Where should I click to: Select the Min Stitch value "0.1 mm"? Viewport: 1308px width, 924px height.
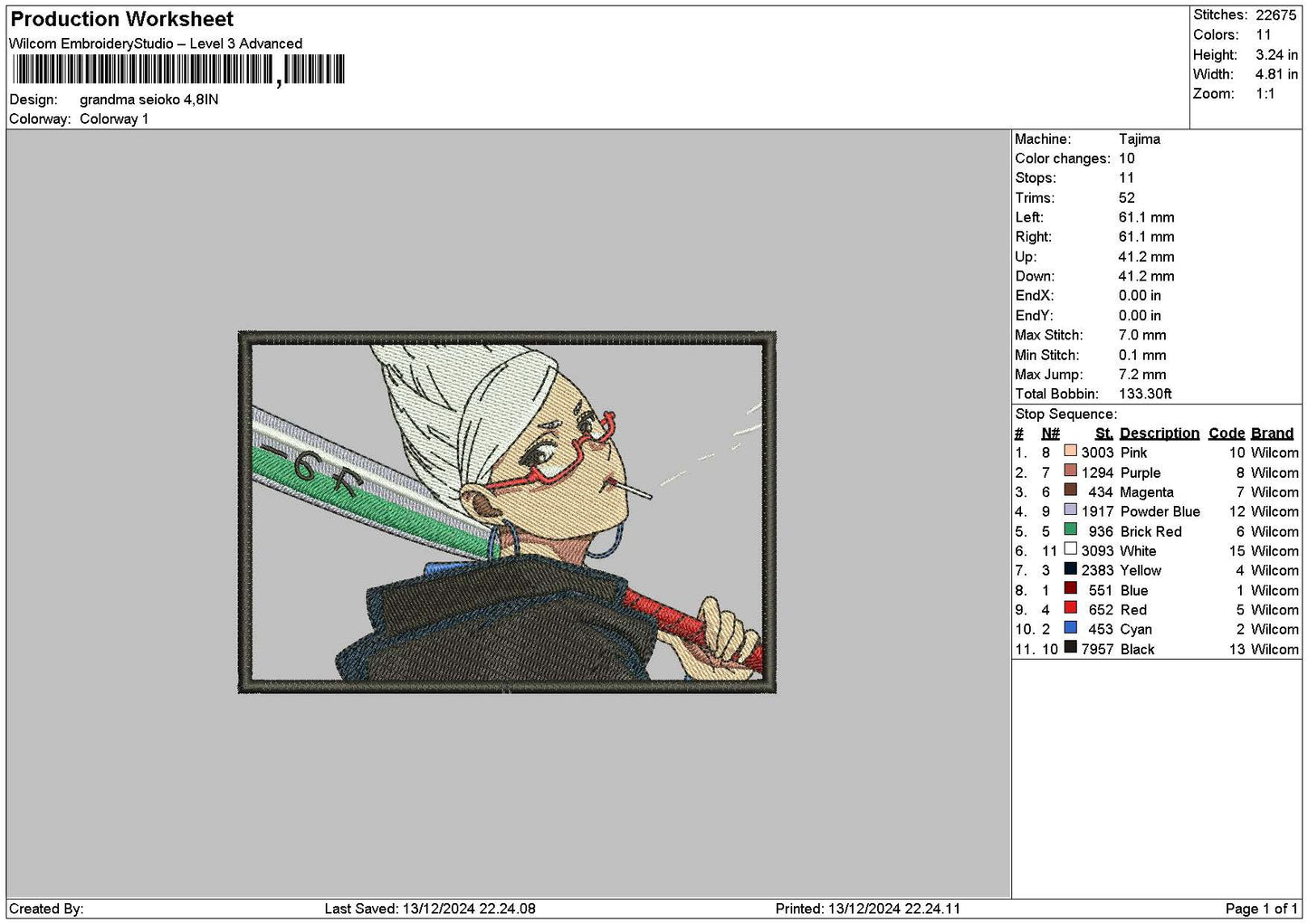[x=1142, y=355]
